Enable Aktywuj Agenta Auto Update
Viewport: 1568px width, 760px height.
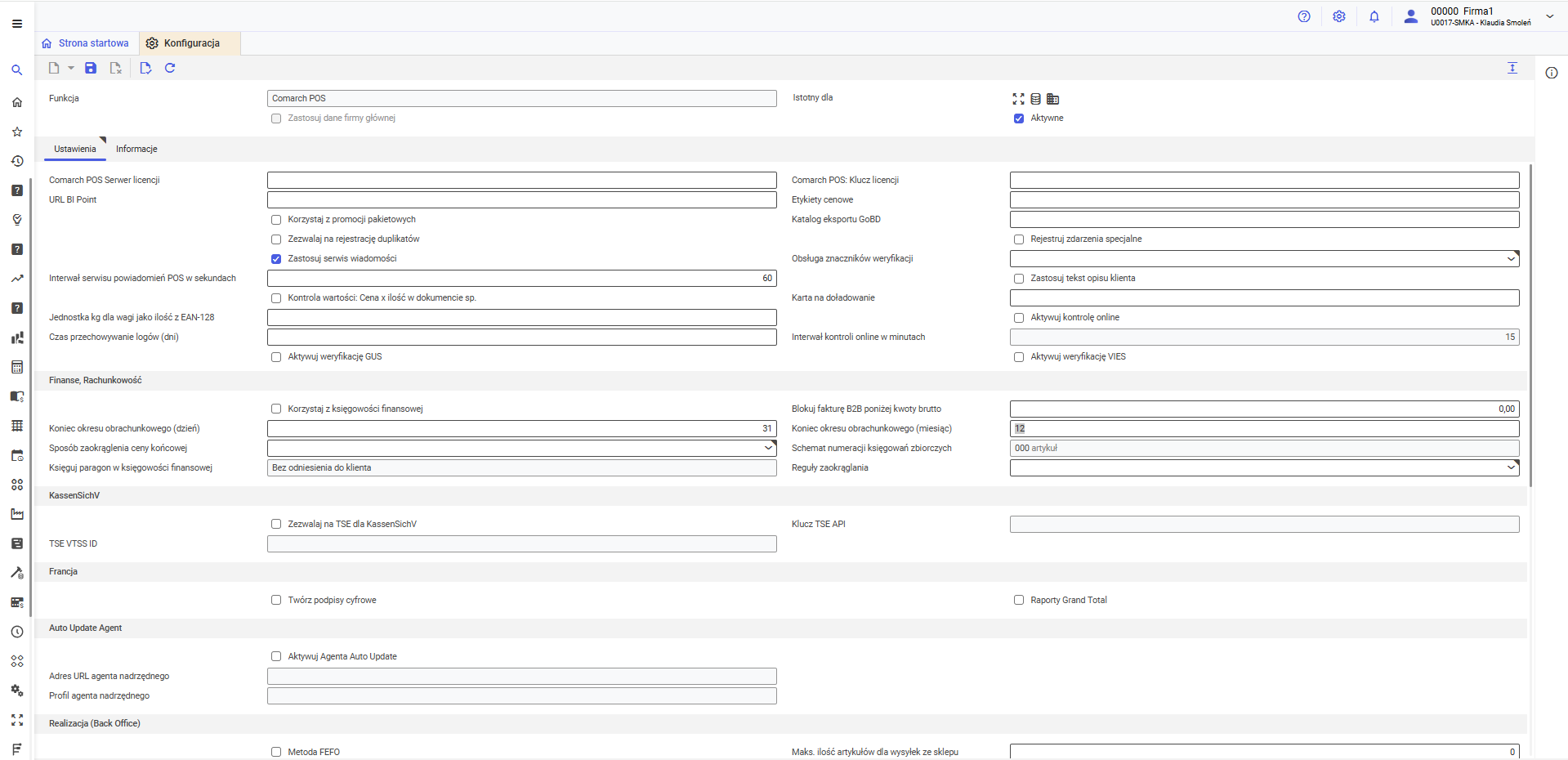click(x=276, y=657)
